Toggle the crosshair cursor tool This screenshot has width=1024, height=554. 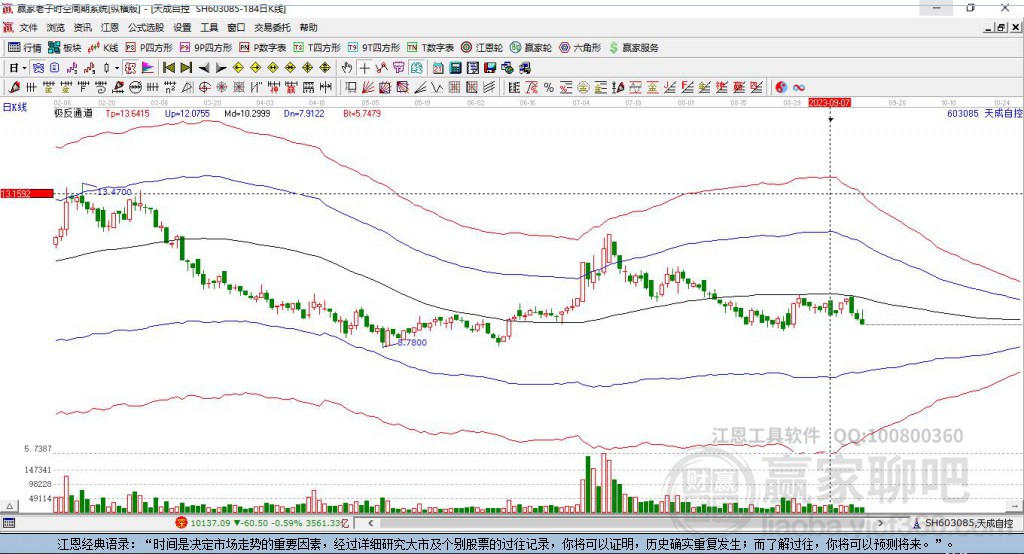[x=364, y=68]
